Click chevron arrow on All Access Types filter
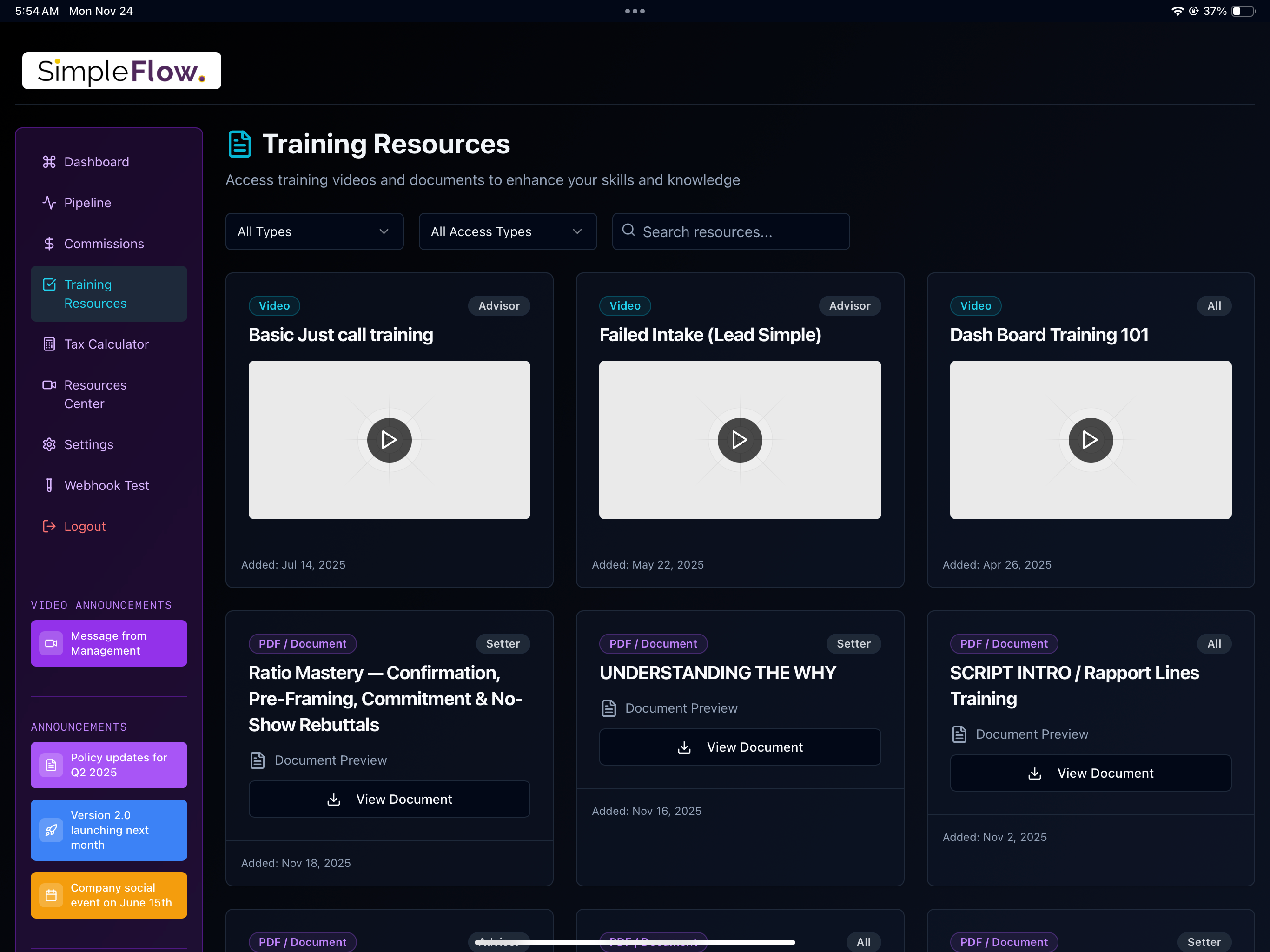 pos(577,231)
